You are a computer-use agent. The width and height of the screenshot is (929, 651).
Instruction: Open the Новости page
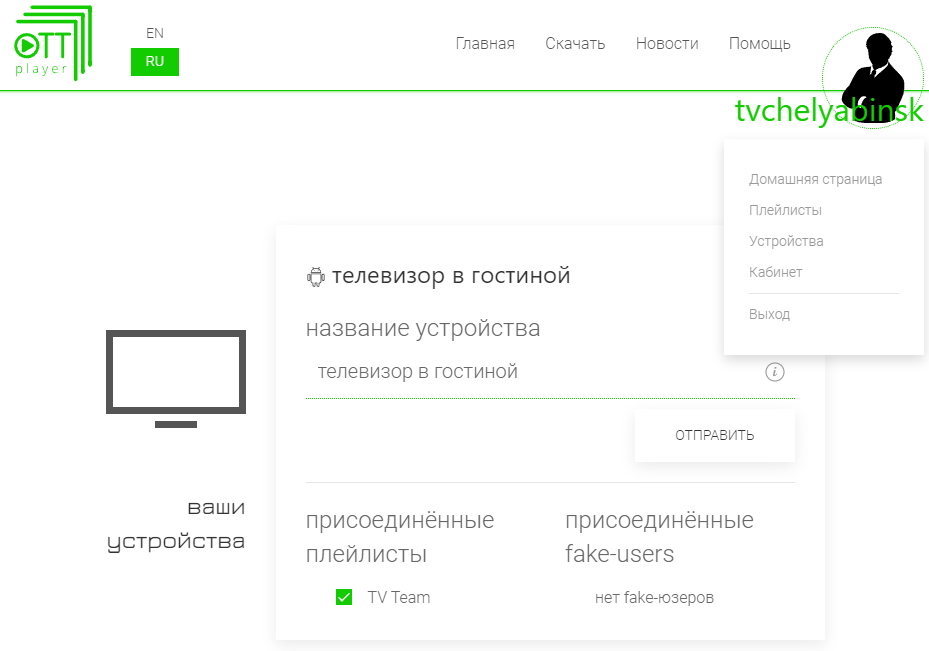pyautogui.click(x=667, y=43)
